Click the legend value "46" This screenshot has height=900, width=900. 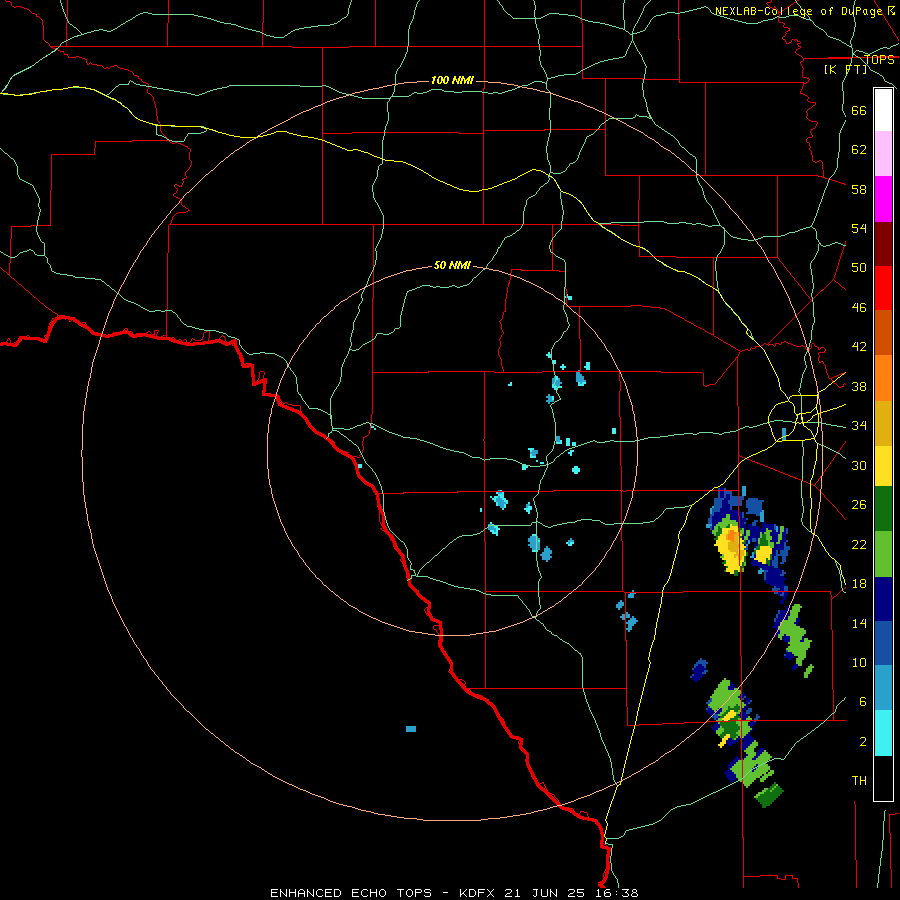[x=859, y=308]
